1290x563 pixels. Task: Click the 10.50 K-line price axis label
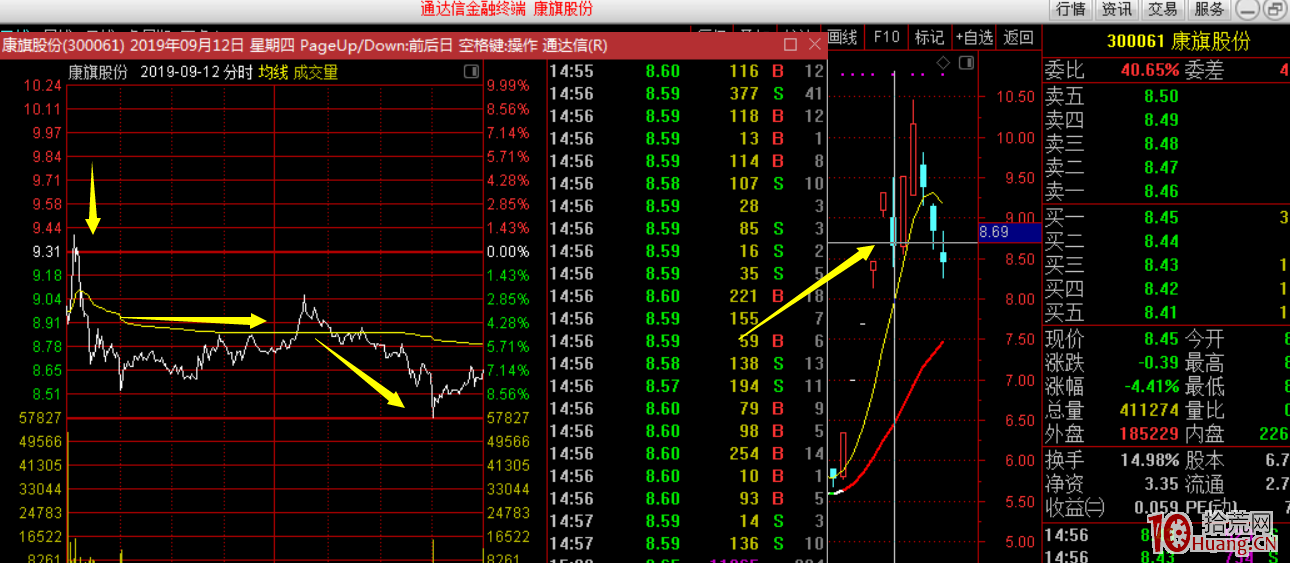(x=1014, y=97)
